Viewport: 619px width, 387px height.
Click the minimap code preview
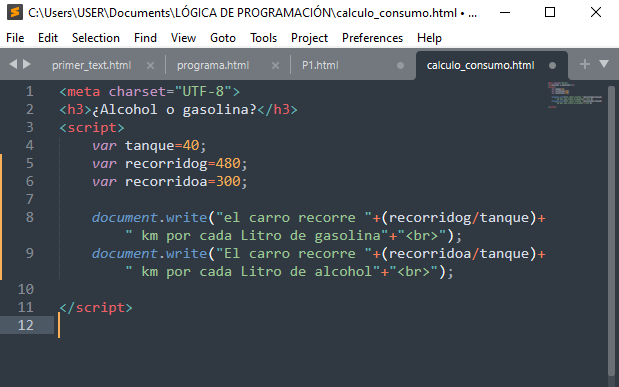(575, 95)
